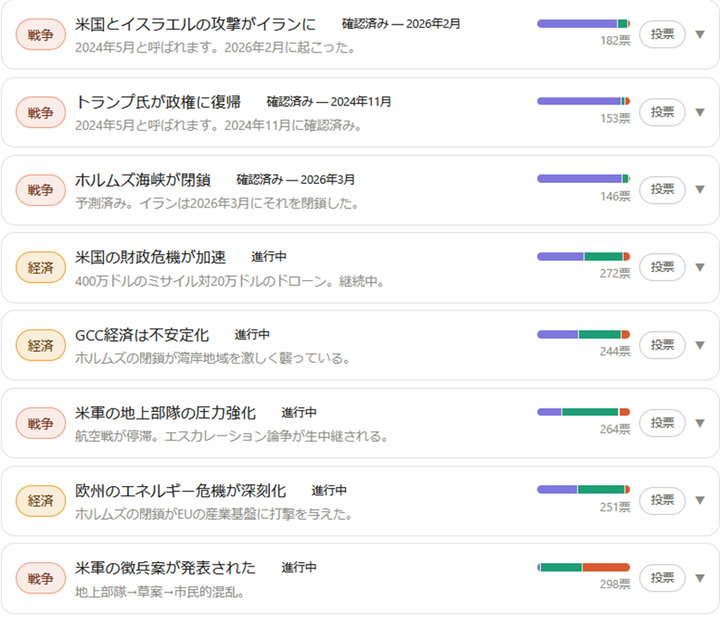
Task: Click vote bar above 298票
Action: [x=583, y=567]
